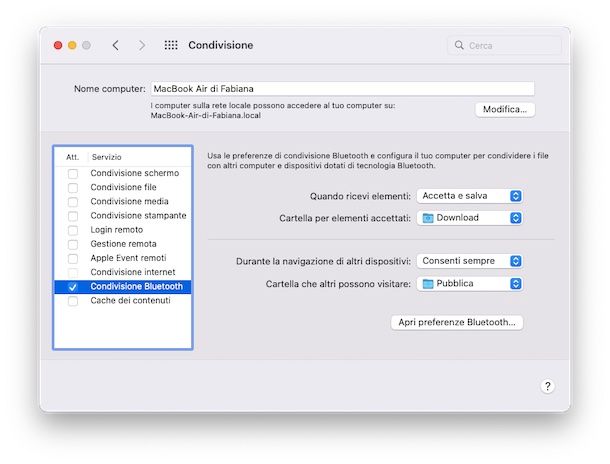610x464 pixels.
Task: Click Apri preferenze Bluetooth... button
Action: pos(457,322)
